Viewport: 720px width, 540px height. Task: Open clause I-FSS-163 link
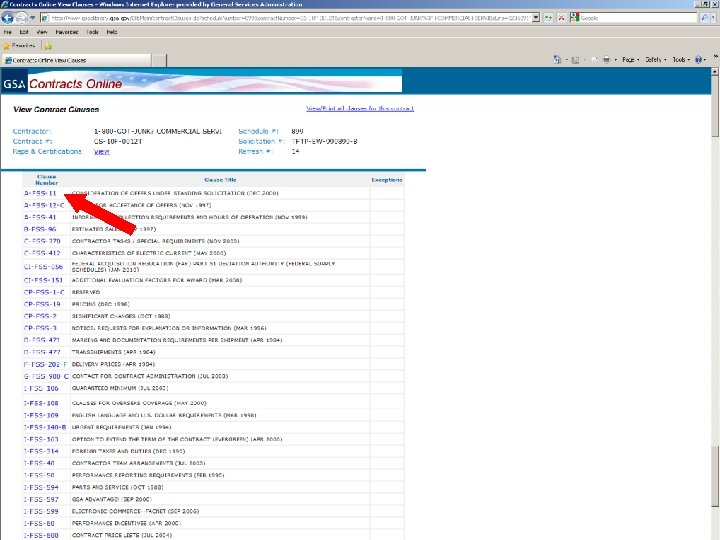pyautogui.click(x=41, y=439)
